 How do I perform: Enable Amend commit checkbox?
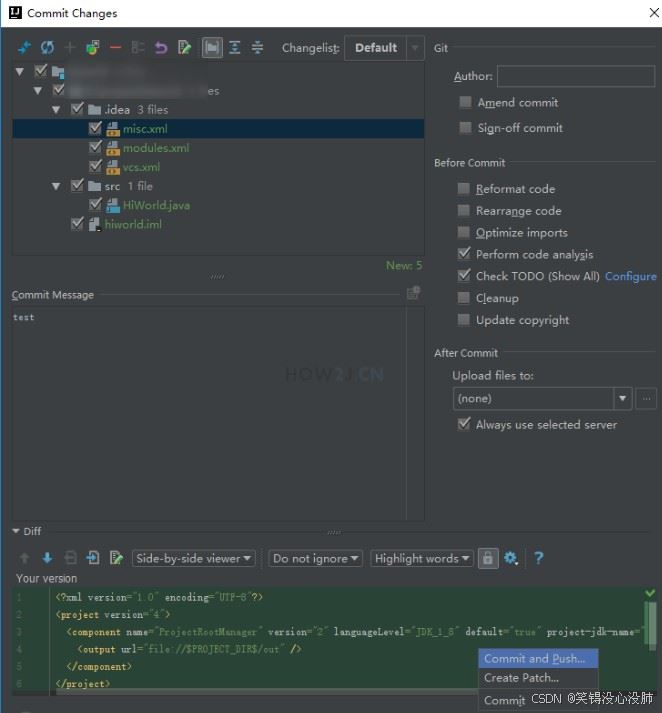pyautogui.click(x=465, y=102)
